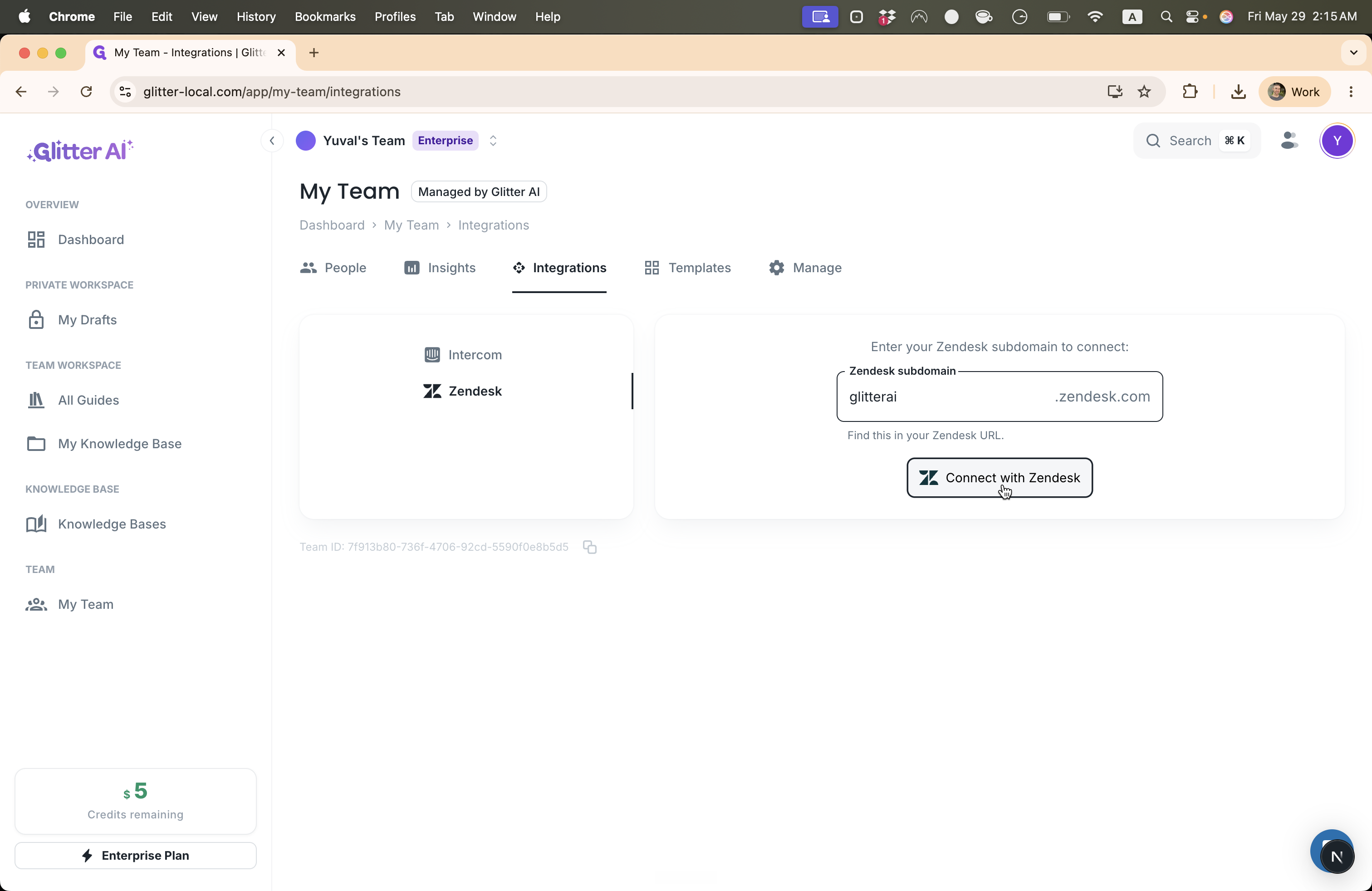Image resolution: width=1372 pixels, height=891 pixels.
Task: Open Control Center in the menu bar
Action: (x=1193, y=17)
